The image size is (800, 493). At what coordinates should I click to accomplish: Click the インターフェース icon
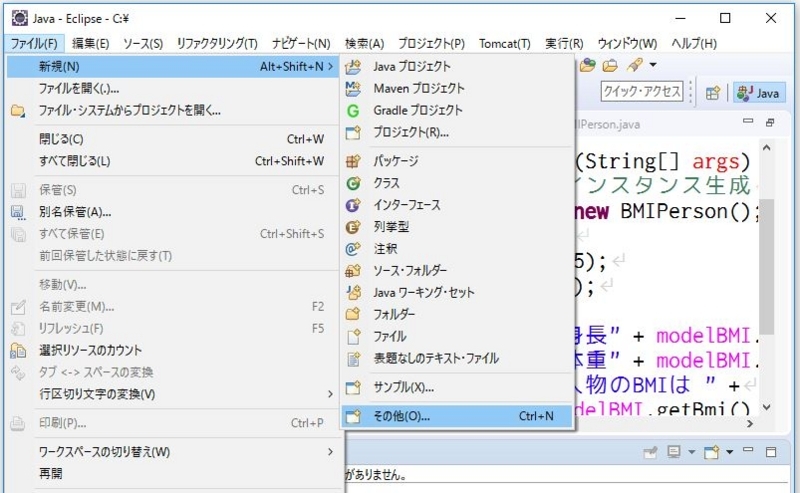coord(353,205)
